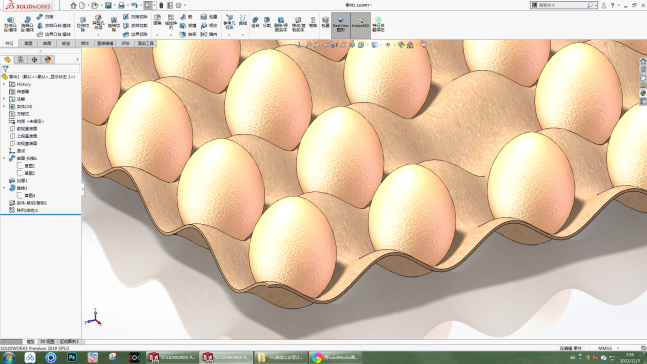Open the ConfigurationManager crosshair tab

[34, 60]
